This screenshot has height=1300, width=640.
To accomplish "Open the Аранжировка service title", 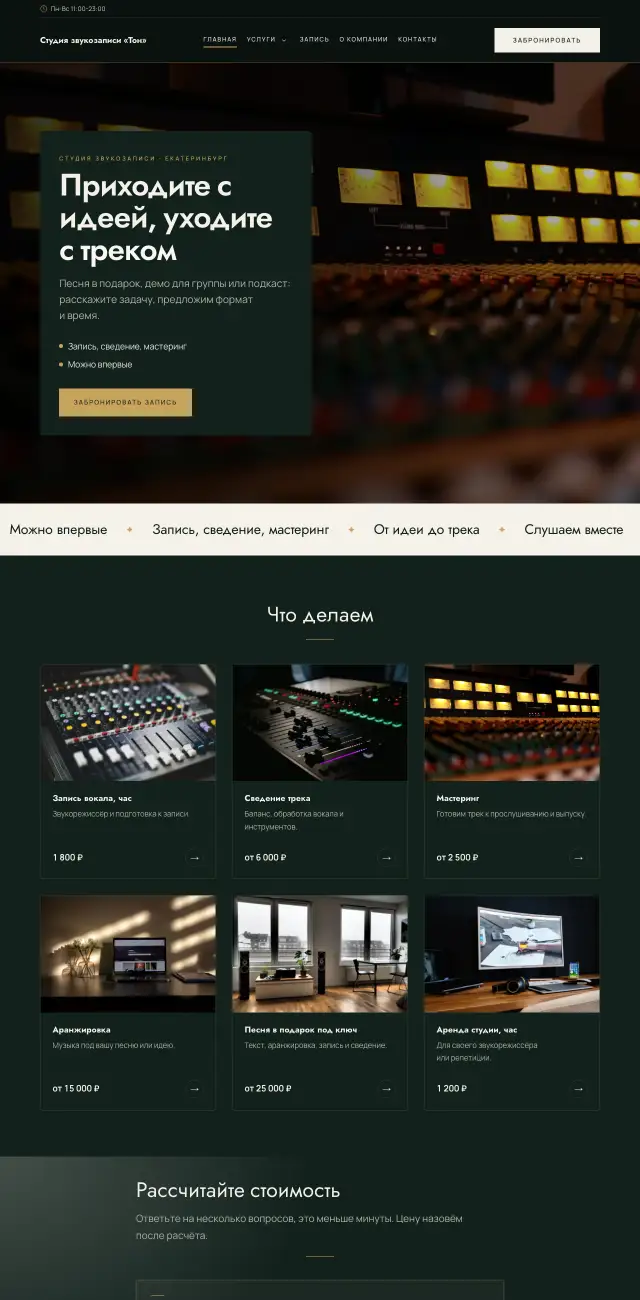I will (82, 1029).
